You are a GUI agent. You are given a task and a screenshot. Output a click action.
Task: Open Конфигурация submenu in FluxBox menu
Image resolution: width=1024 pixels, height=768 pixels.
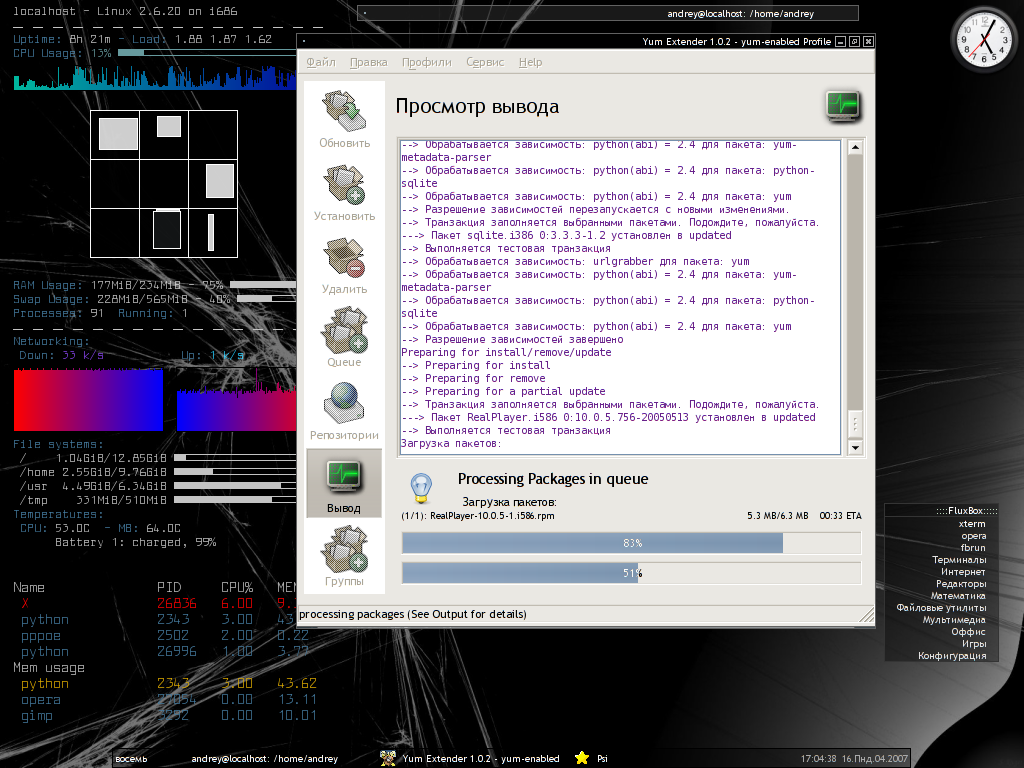pyautogui.click(x=952, y=656)
